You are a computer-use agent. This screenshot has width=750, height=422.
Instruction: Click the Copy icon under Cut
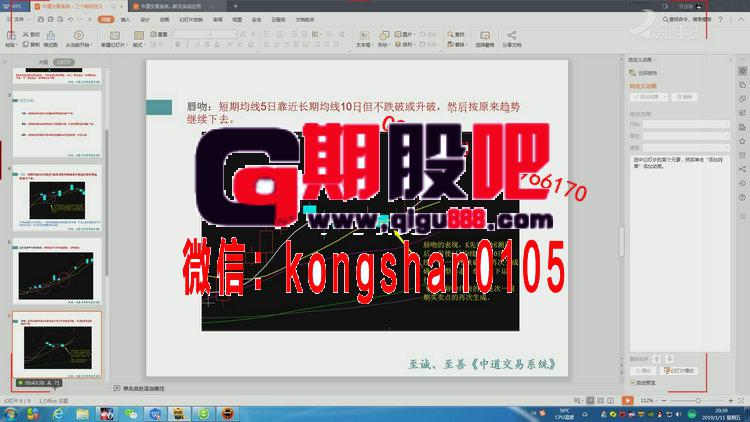coord(26,44)
